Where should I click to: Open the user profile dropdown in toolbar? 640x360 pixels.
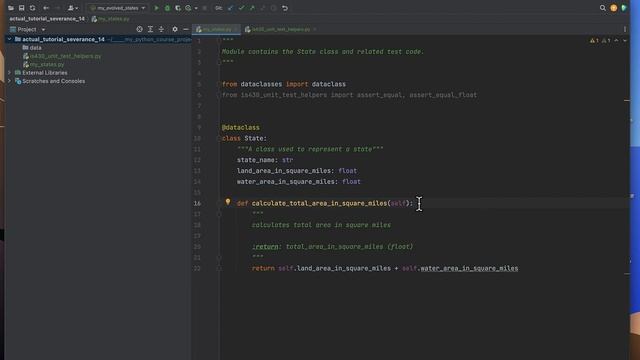click(73, 8)
